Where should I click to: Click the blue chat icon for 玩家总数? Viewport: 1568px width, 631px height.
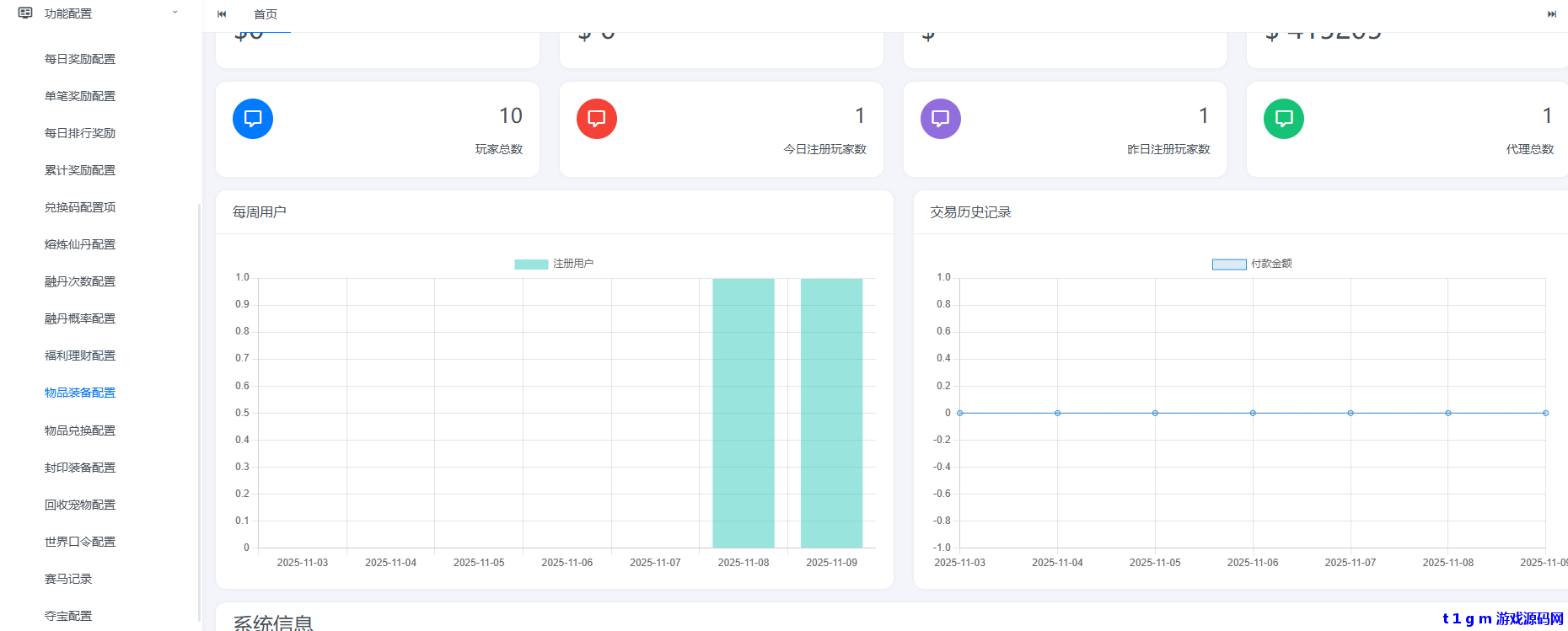(253, 119)
